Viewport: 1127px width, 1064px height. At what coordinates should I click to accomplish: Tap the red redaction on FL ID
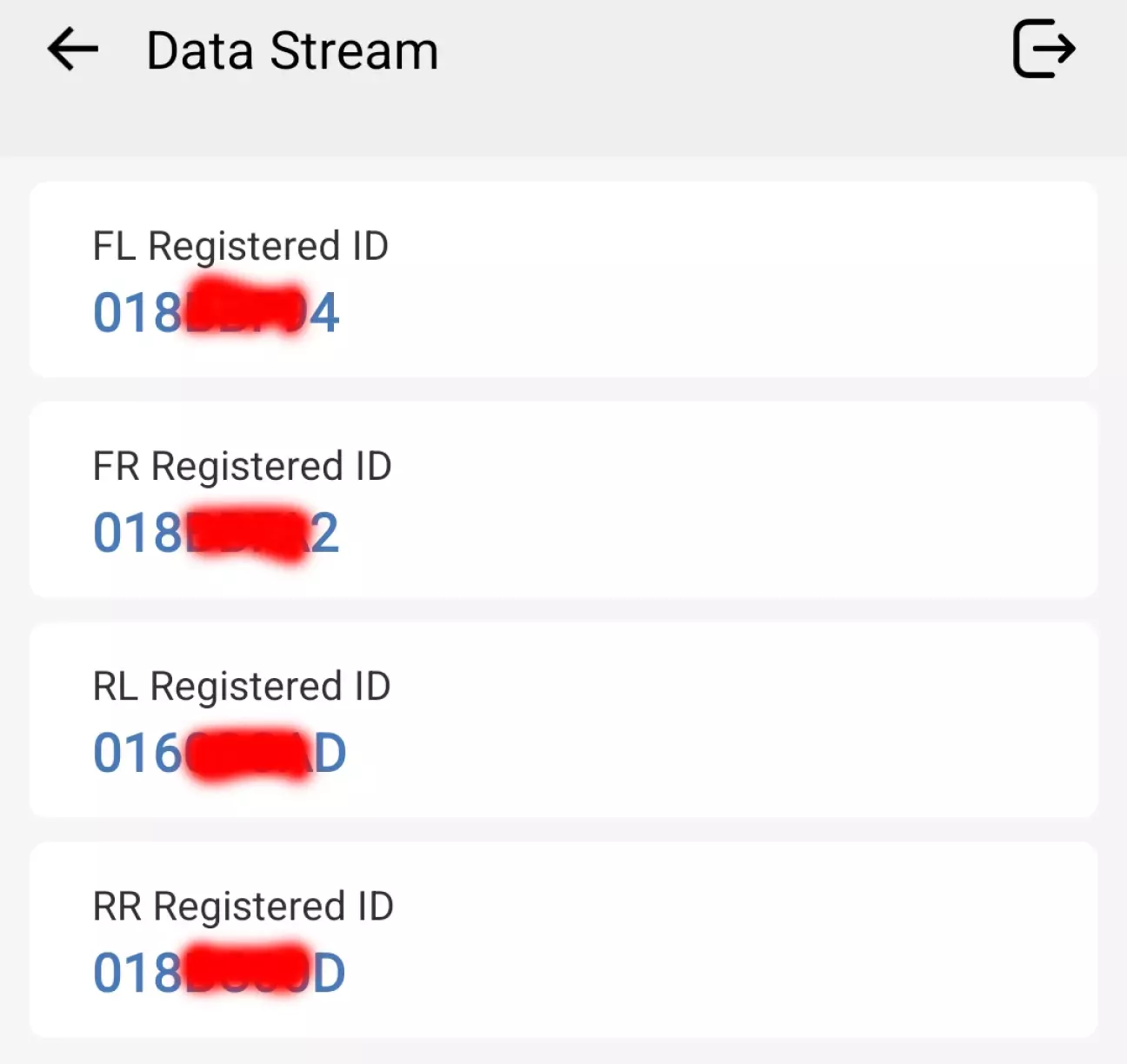point(246,310)
